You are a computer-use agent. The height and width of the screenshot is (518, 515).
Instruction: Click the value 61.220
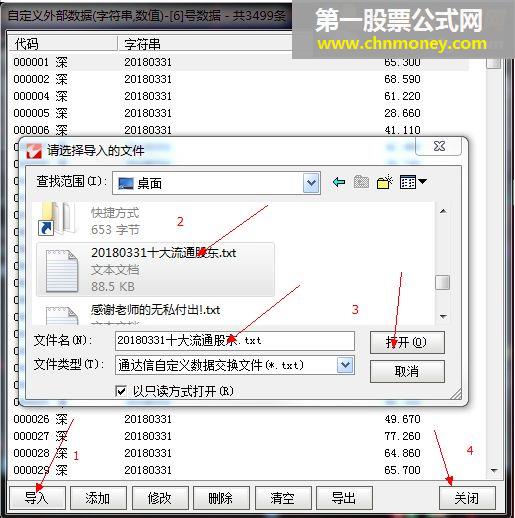click(402, 96)
